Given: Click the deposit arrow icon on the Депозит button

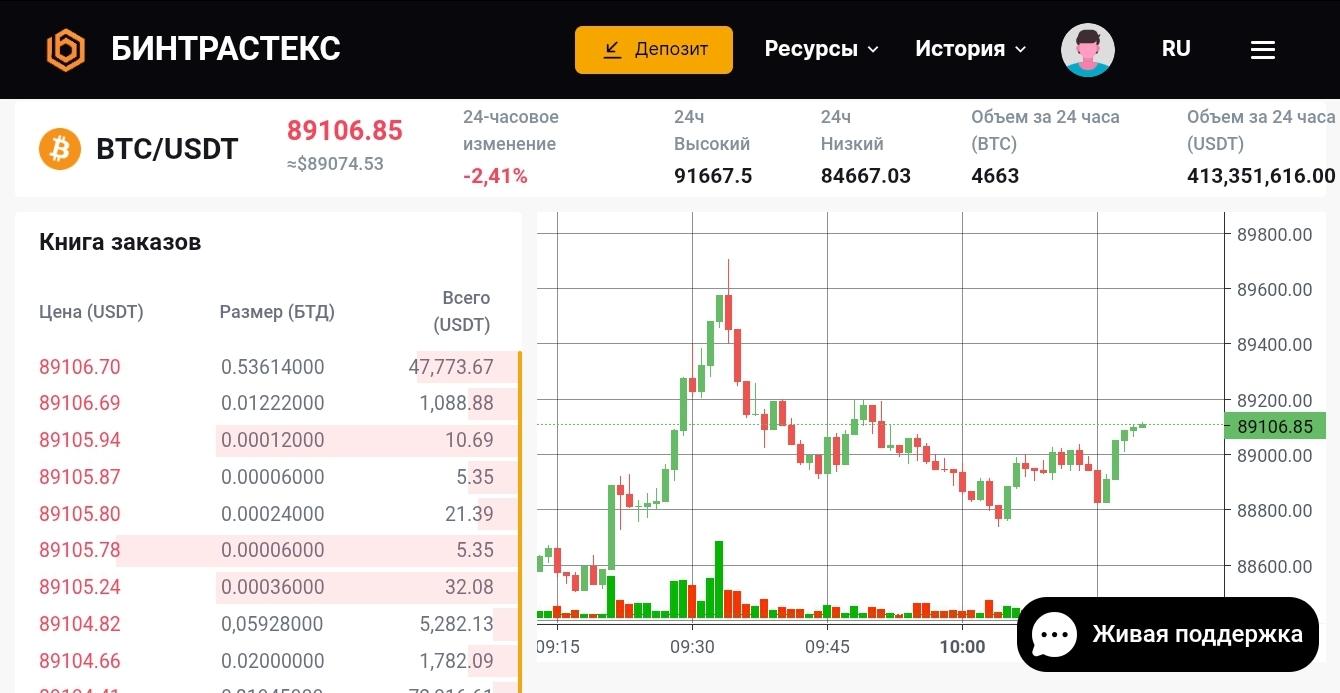Looking at the screenshot, I should tap(612, 49).
